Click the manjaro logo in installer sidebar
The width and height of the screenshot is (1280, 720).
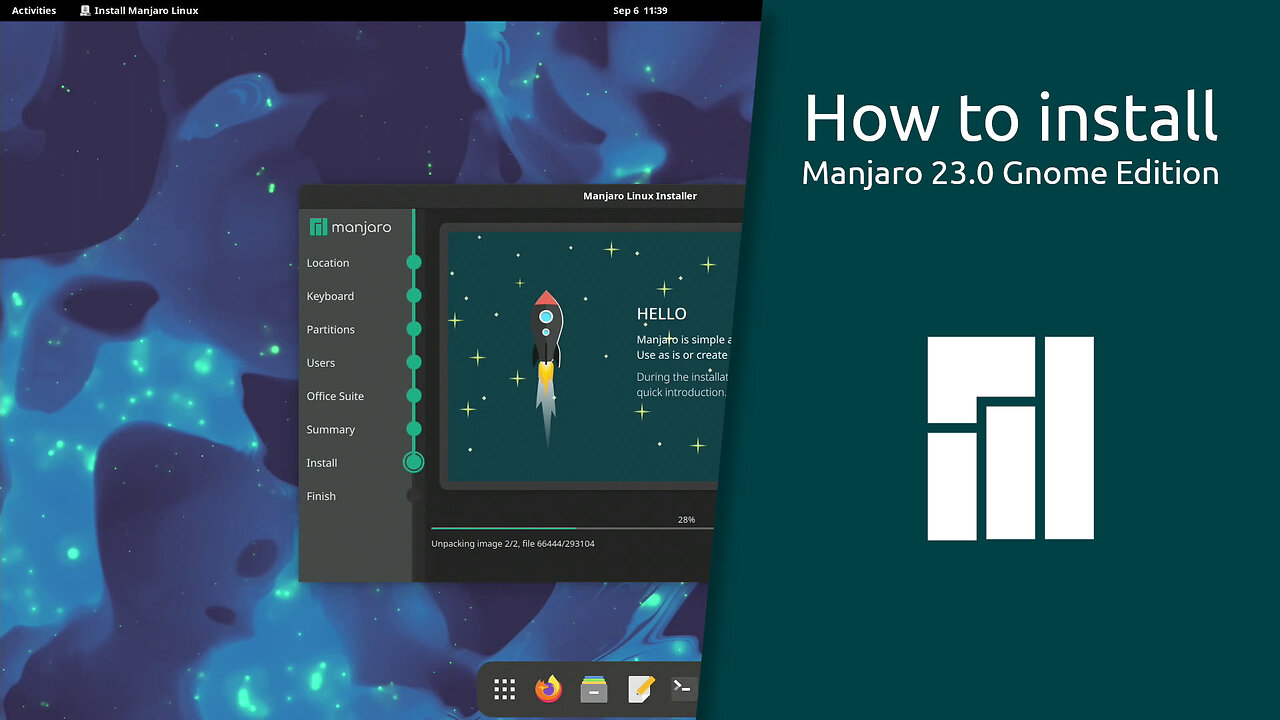tap(350, 227)
